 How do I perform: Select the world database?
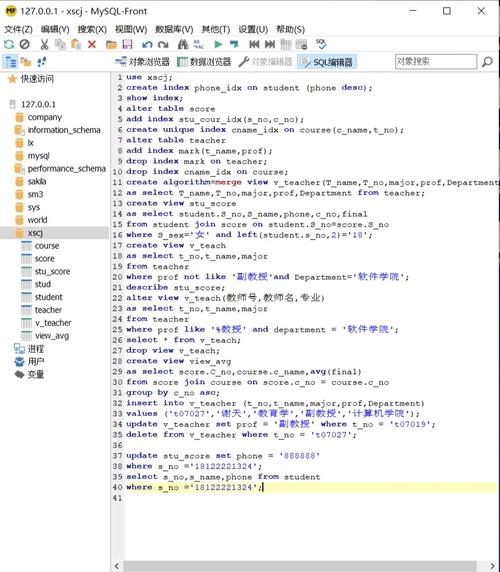(x=37, y=220)
